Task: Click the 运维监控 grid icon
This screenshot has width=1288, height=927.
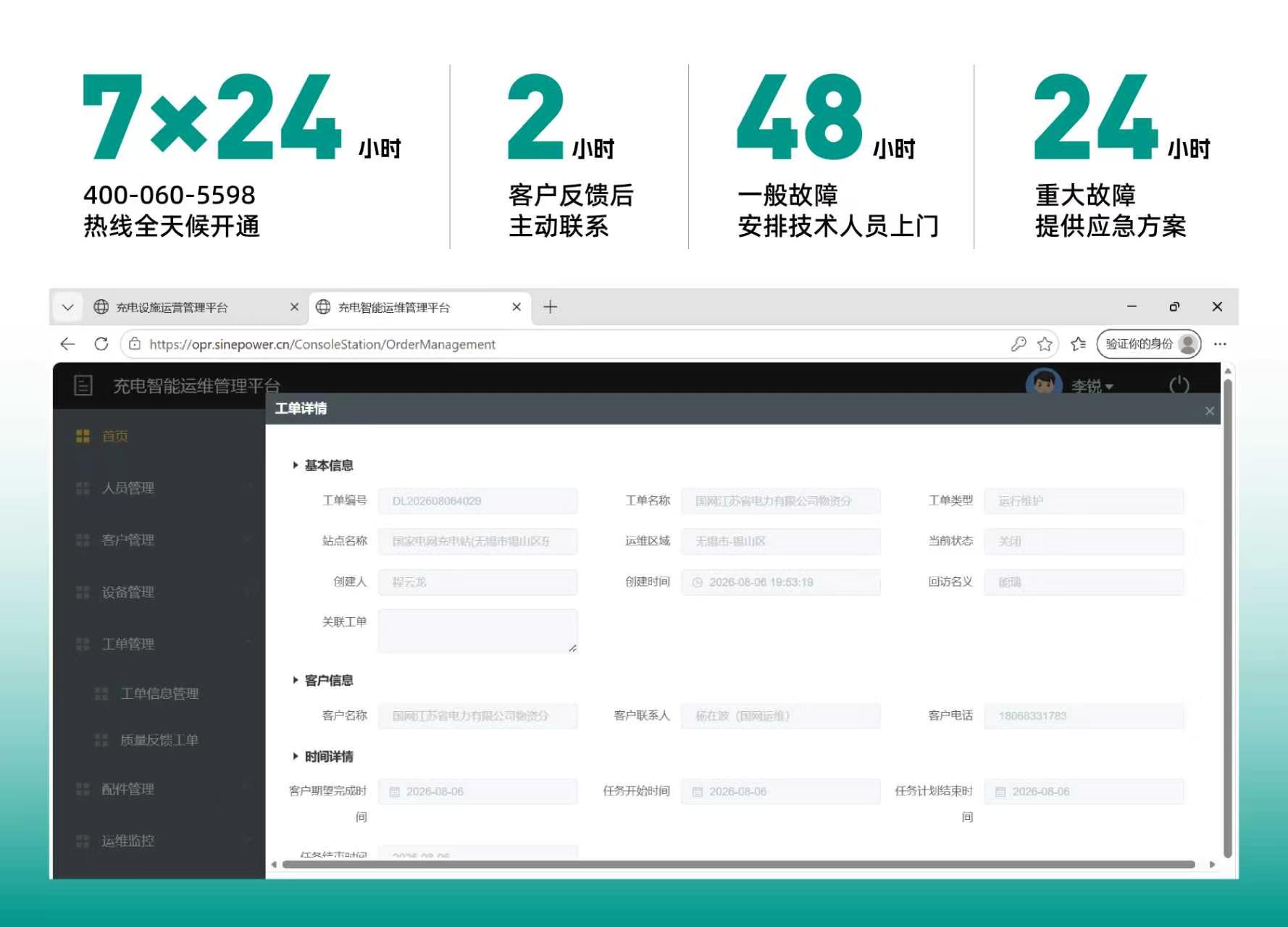Action: [x=83, y=841]
